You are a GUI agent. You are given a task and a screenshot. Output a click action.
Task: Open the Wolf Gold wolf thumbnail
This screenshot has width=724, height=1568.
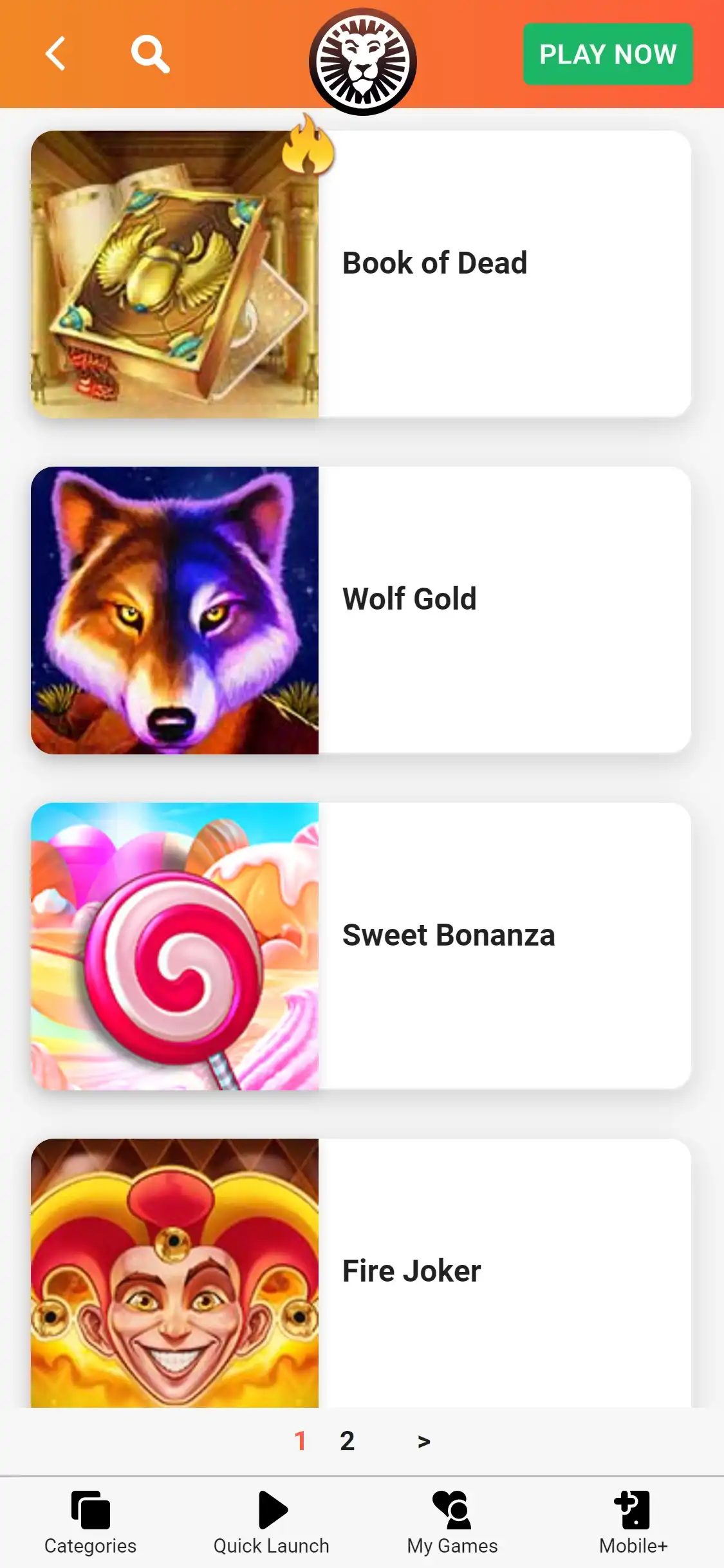tap(174, 610)
